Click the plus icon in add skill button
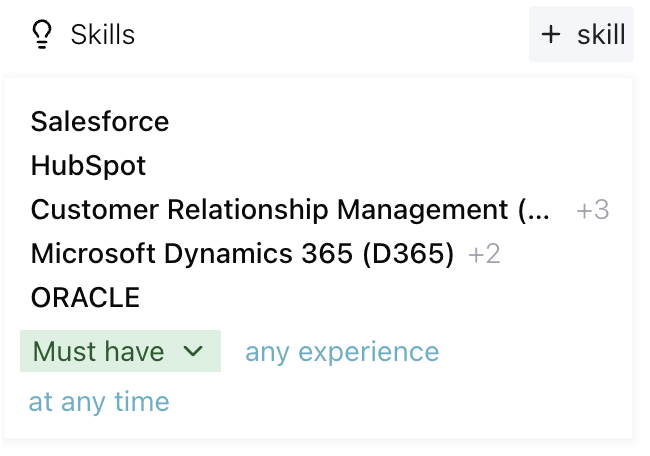 click(551, 35)
